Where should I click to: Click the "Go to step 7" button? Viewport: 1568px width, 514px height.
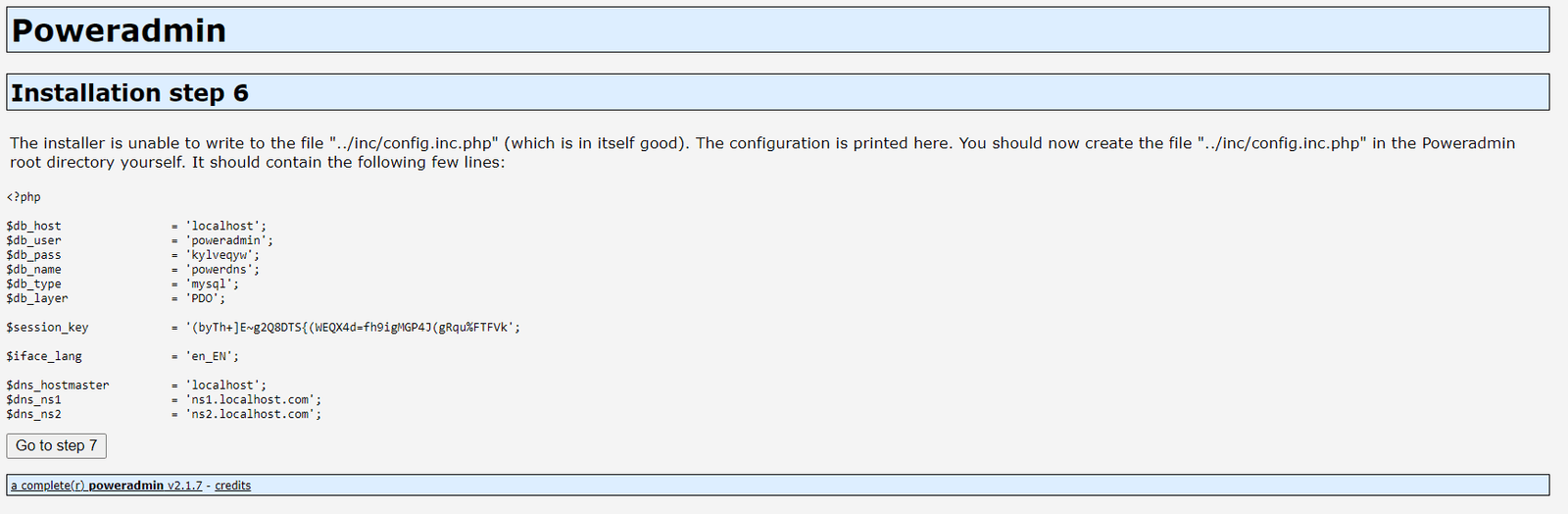pos(56,445)
